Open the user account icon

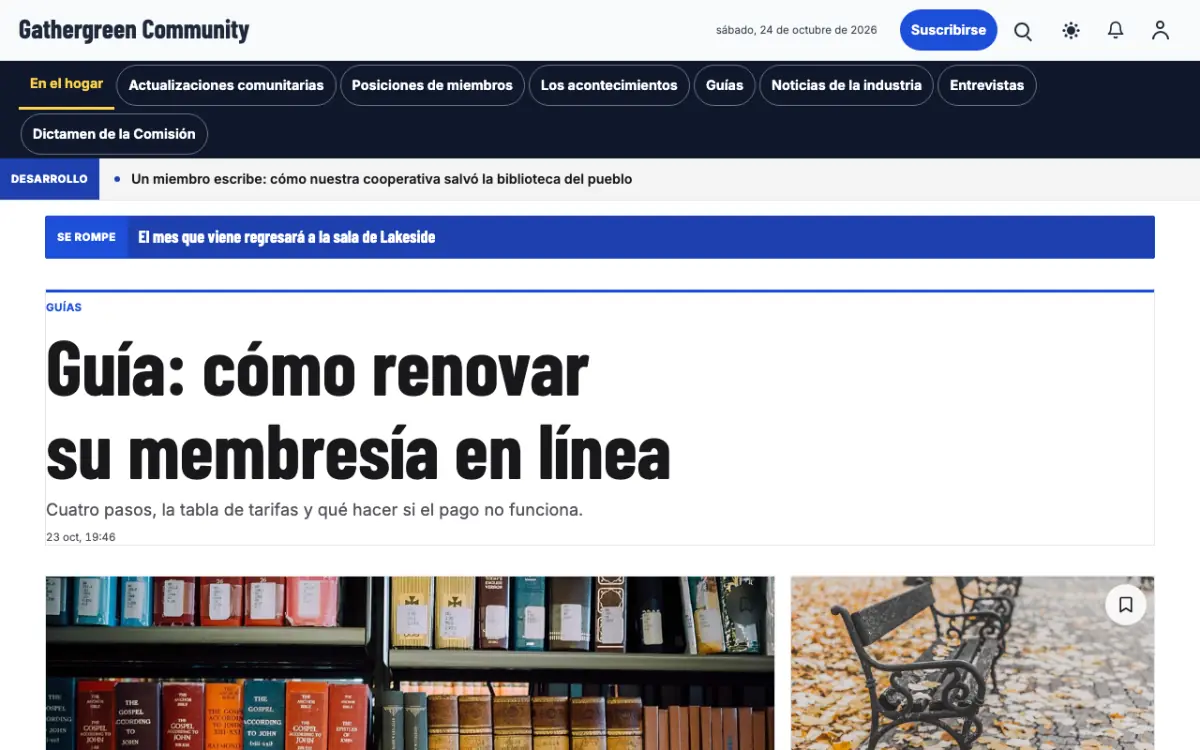coord(1160,31)
